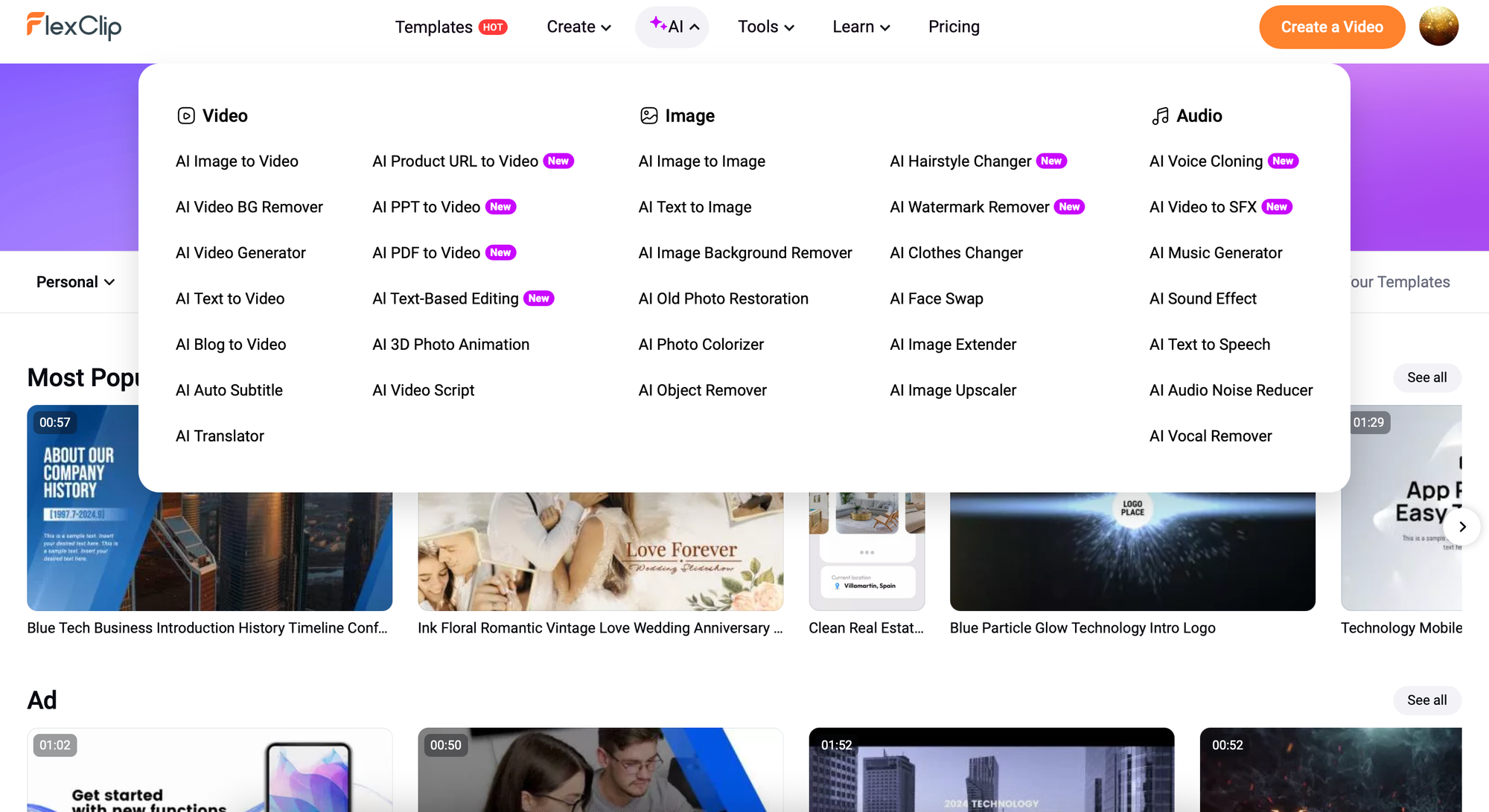Click the Video section play icon
Image resolution: width=1489 pixels, height=812 pixels.
click(x=186, y=115)
